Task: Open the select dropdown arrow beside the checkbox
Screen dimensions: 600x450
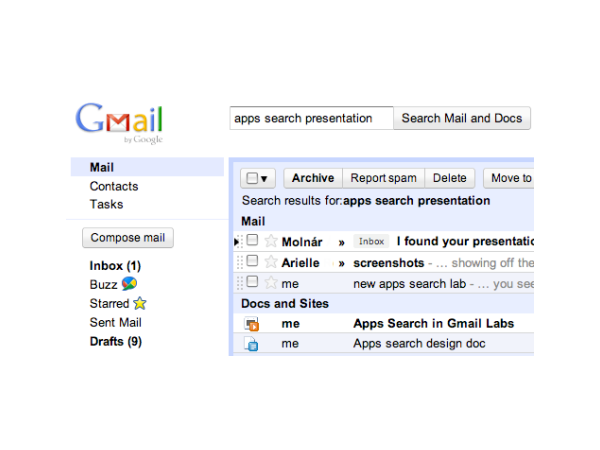Action: pos(264,179)
